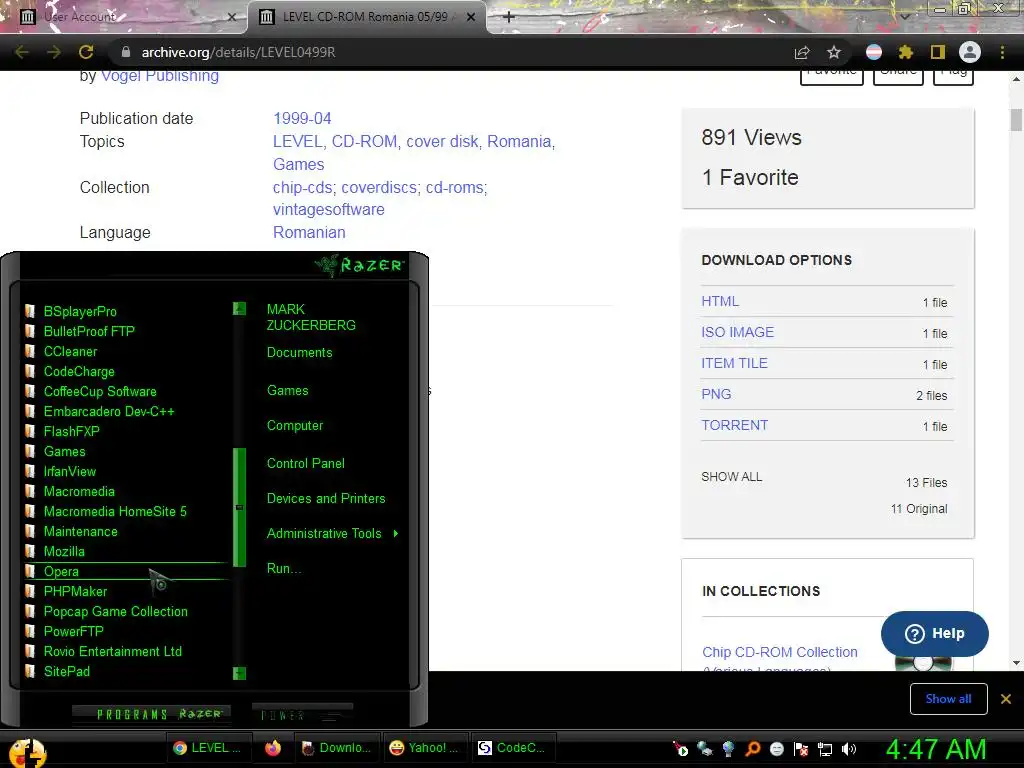
Task: Click programs list scroll up arrow
Action: click(240, 308)
